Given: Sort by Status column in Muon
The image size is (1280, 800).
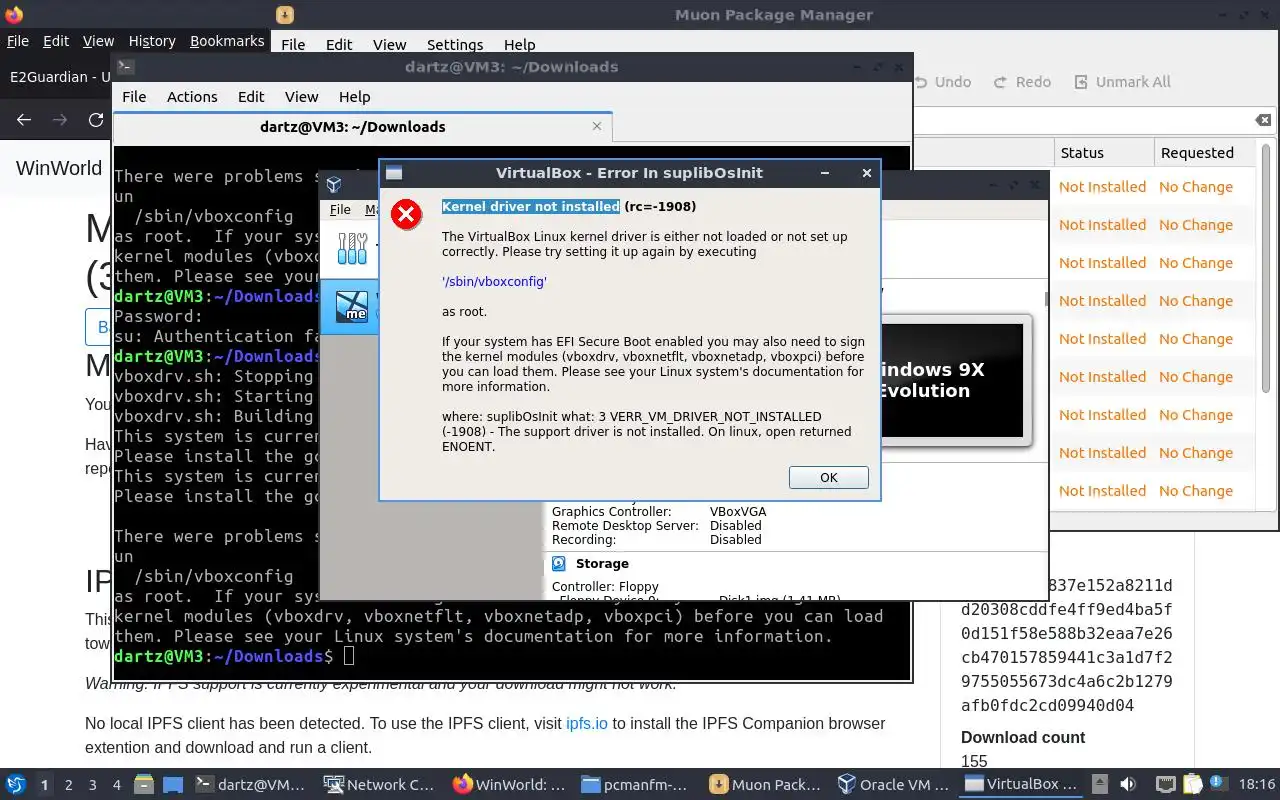Looking at the screenshot, I should tap(1102, 153).
